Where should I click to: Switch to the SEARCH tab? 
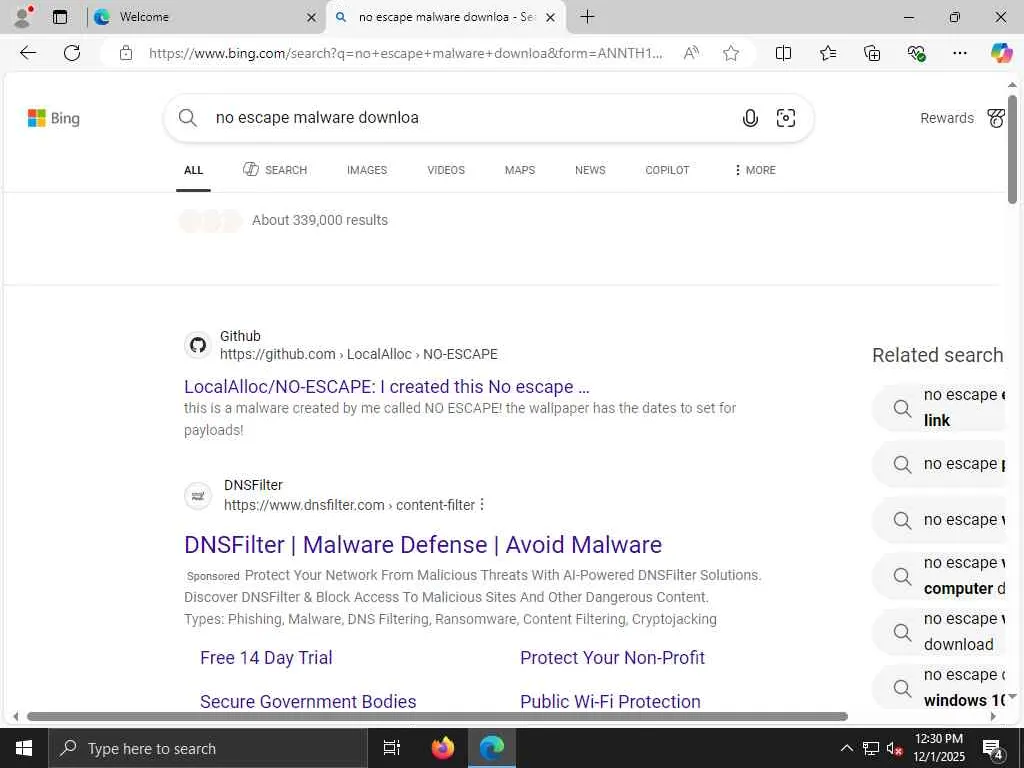point(275,170)
